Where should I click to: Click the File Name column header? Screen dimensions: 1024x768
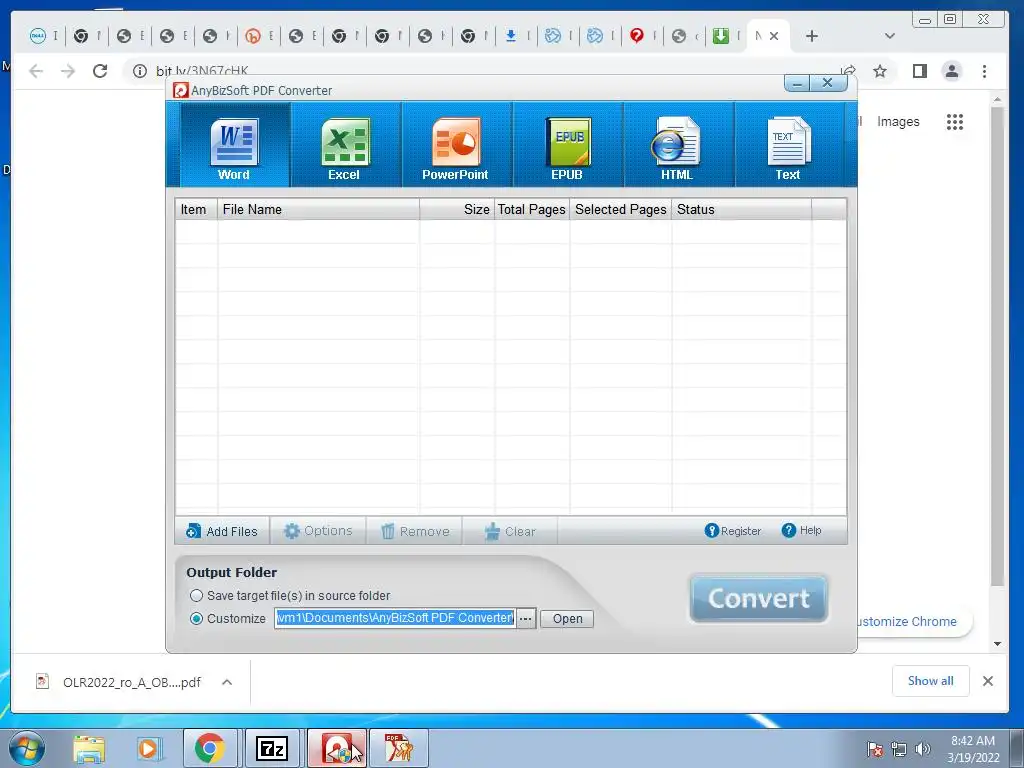pos(318,210)
